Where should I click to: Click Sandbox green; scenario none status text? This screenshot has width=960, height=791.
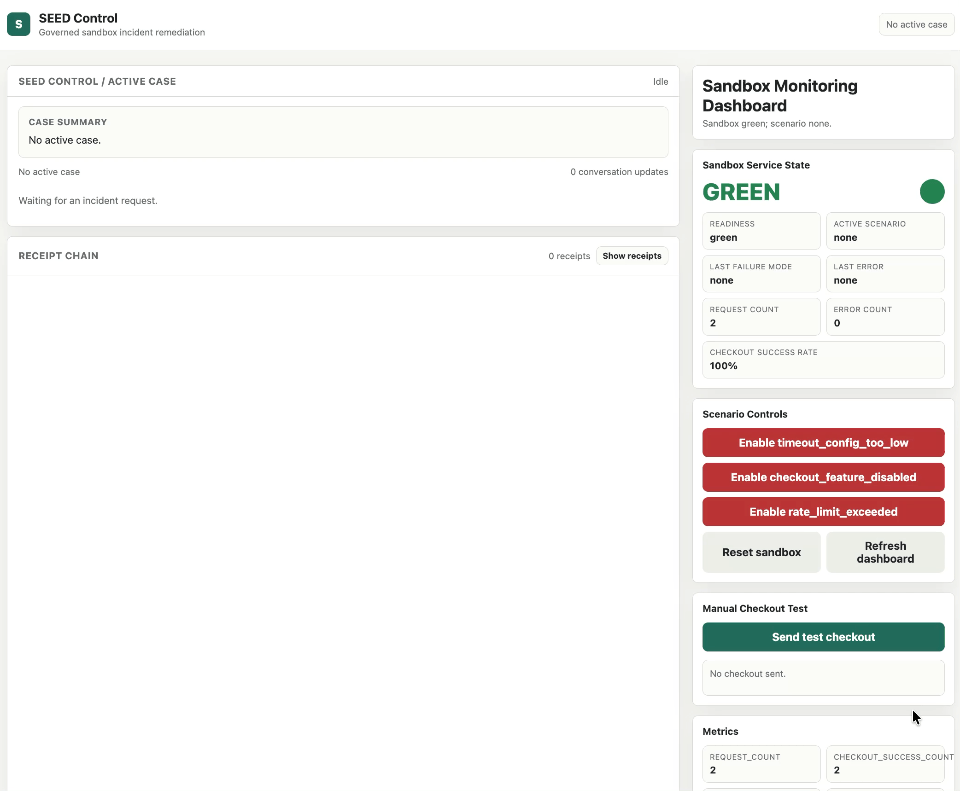767,124
